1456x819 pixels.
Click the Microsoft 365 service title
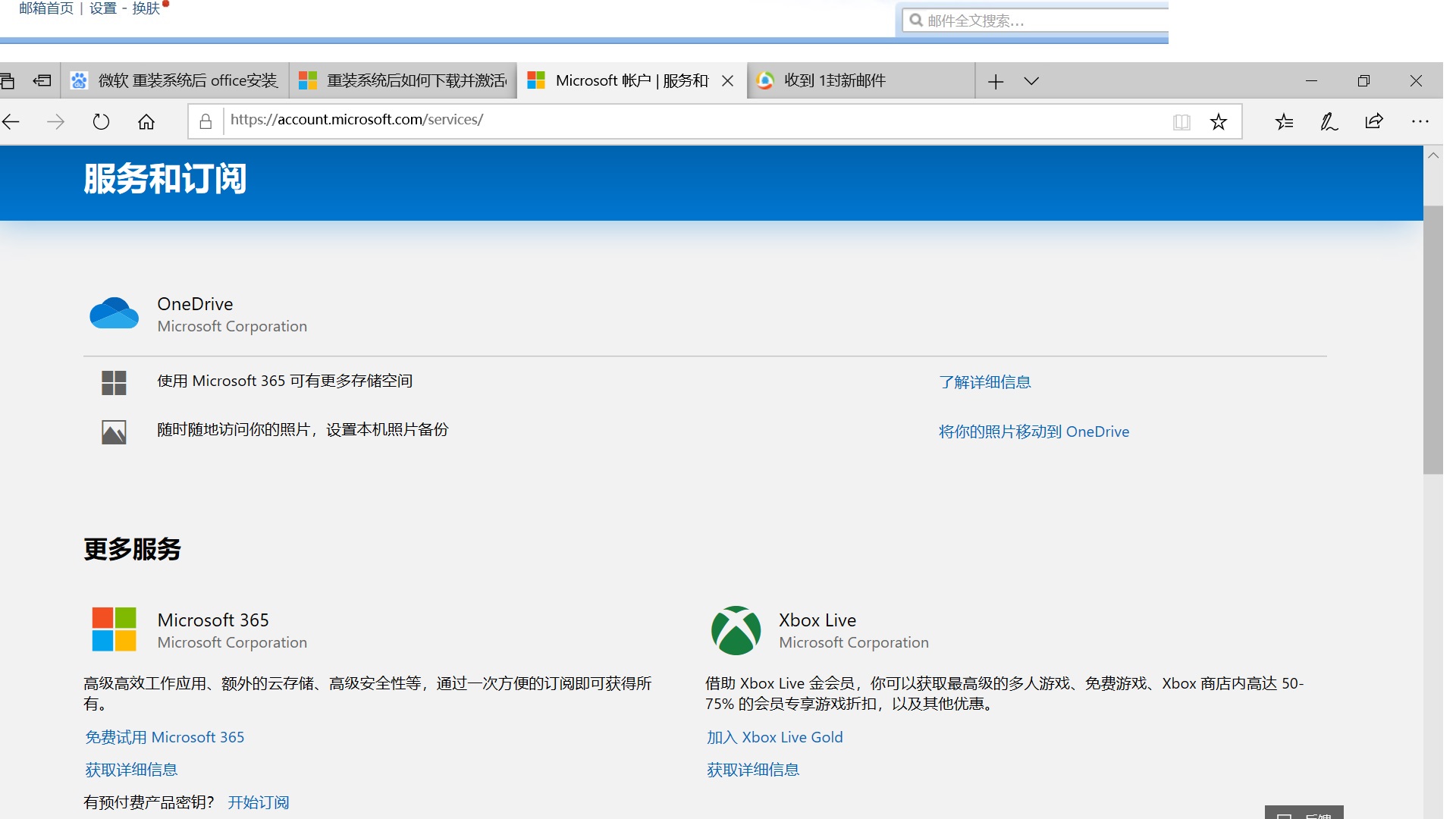coord(213,620)
